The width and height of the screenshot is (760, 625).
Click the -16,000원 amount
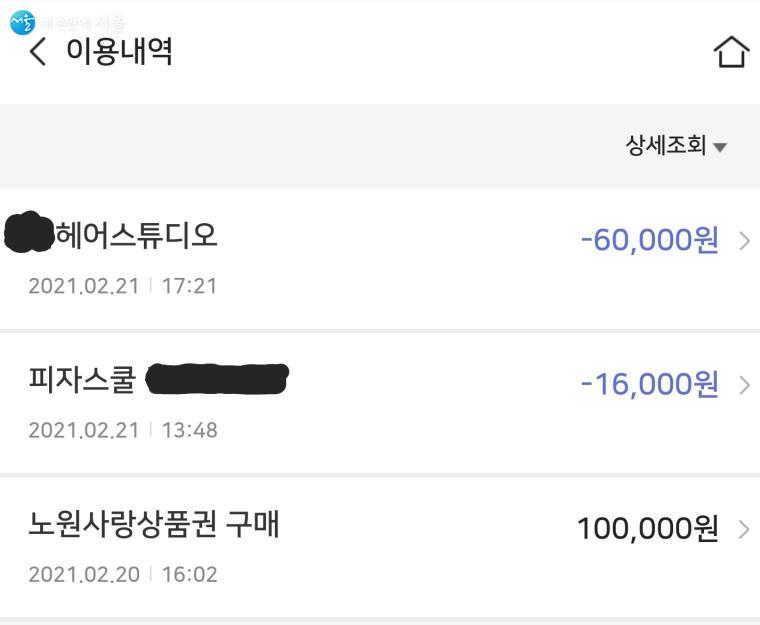click(649, 384)
